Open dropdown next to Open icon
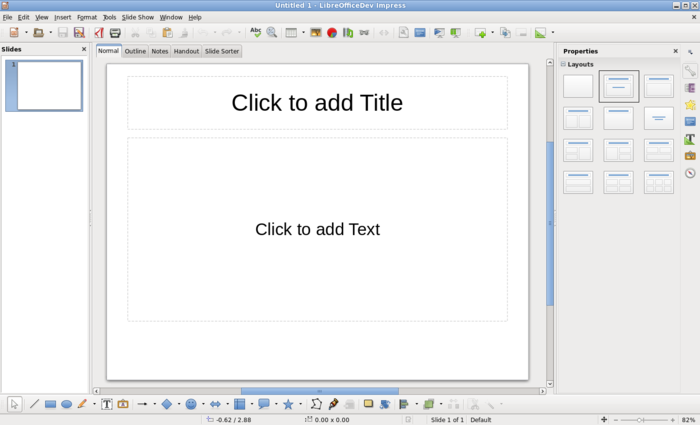The width and height of the screenshot is (700, 425). tap(50, 33)
